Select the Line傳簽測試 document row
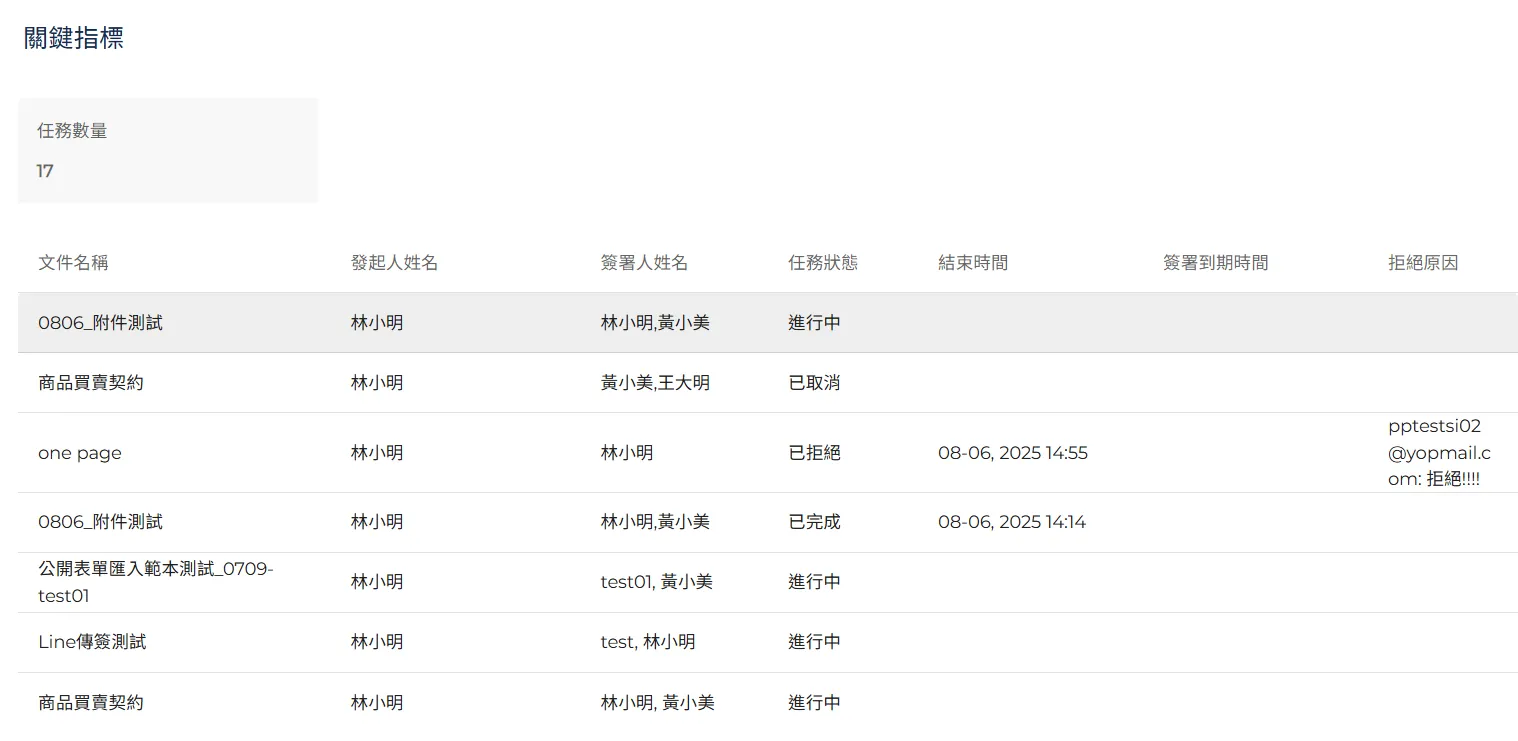 [x=92, y=642]
